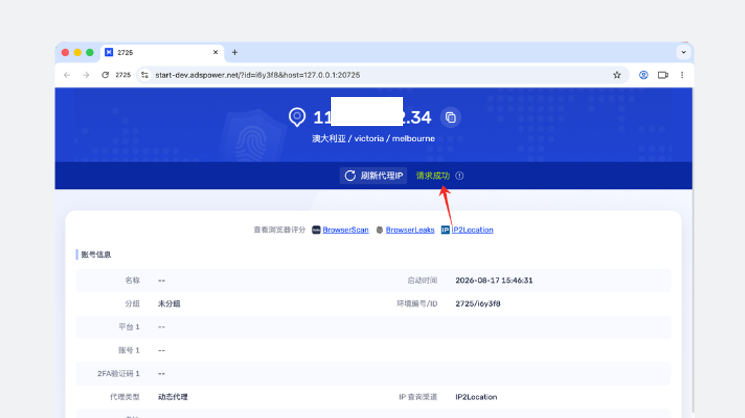Open the BrowserLeaks link
745x418 pixels.
pos(410,230)
